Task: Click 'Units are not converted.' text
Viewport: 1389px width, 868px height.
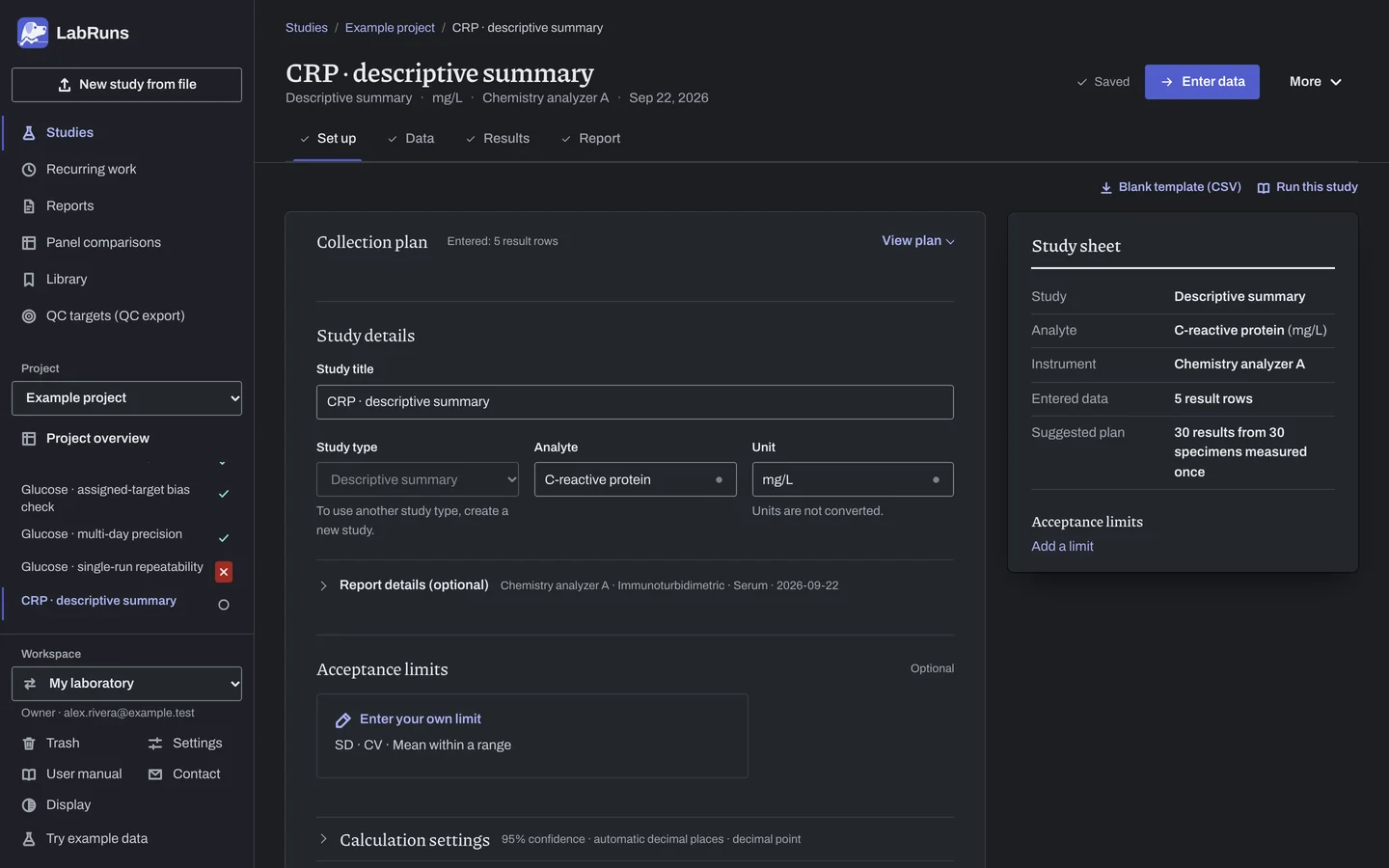Action: coord(817,511)
